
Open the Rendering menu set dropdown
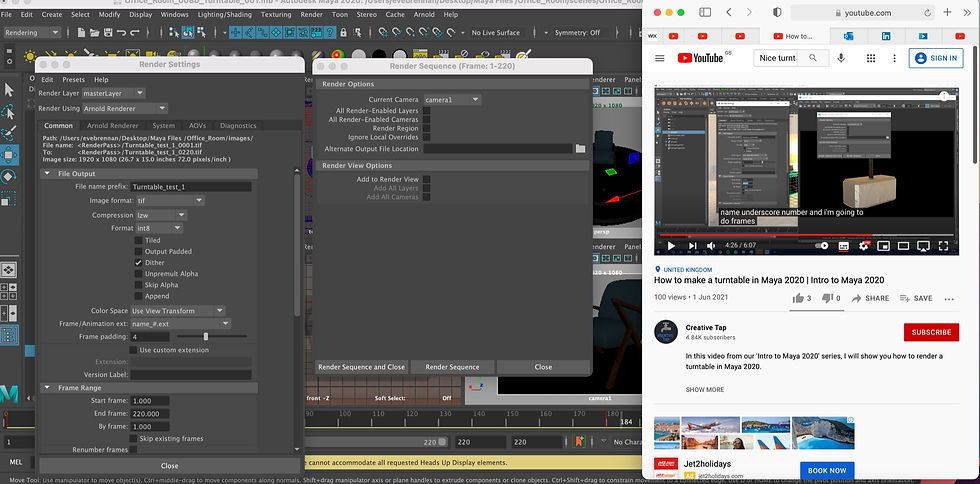pos(31,33)
